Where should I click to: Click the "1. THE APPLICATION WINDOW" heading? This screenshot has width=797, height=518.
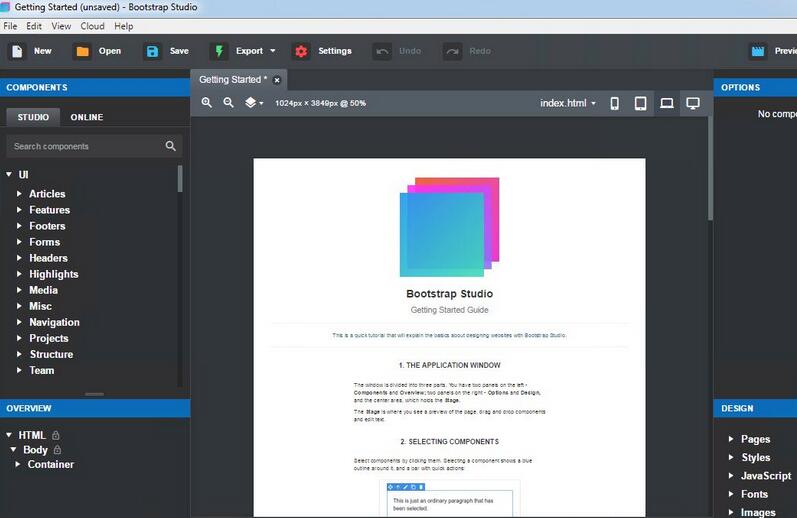point(449,365)
